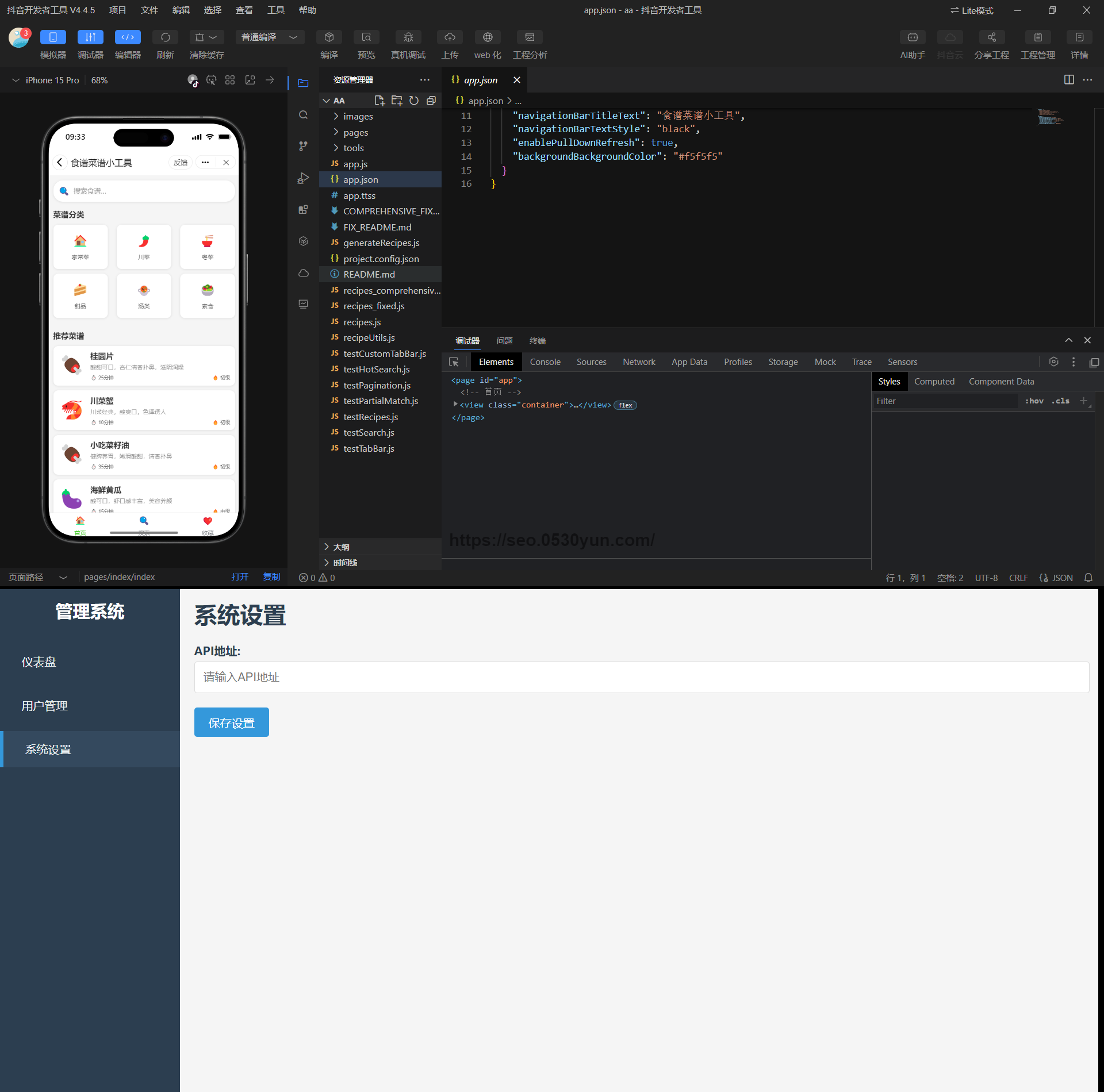Click new file icon in explorer
The image size is (1104, 1092).
click(379, 101)
